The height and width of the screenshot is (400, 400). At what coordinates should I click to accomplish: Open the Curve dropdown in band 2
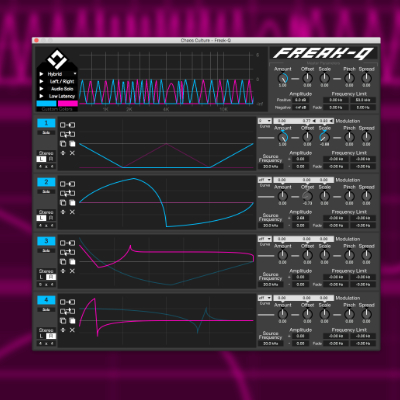point(265,180)
